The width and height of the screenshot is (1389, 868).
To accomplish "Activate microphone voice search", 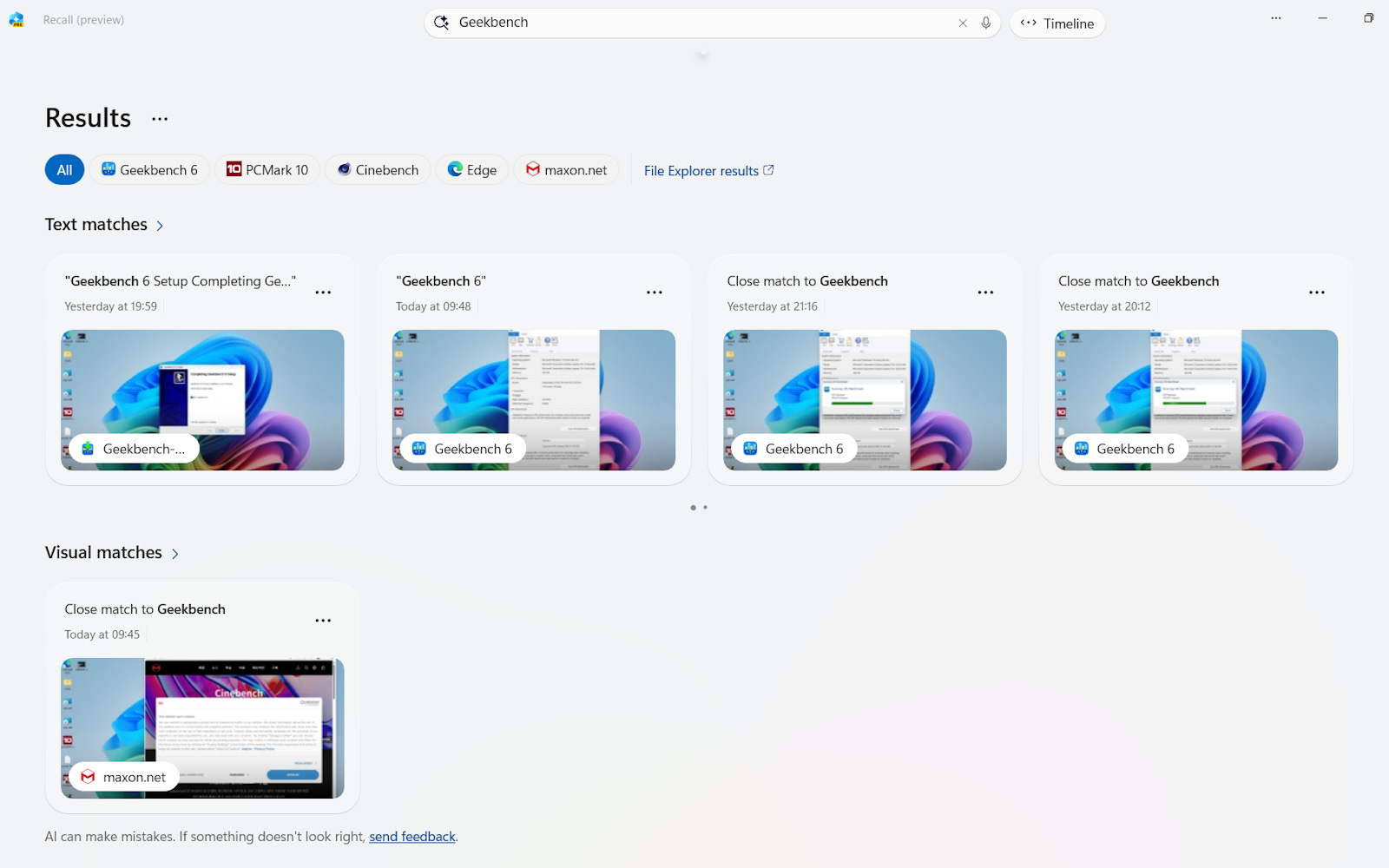I will 986,23.
